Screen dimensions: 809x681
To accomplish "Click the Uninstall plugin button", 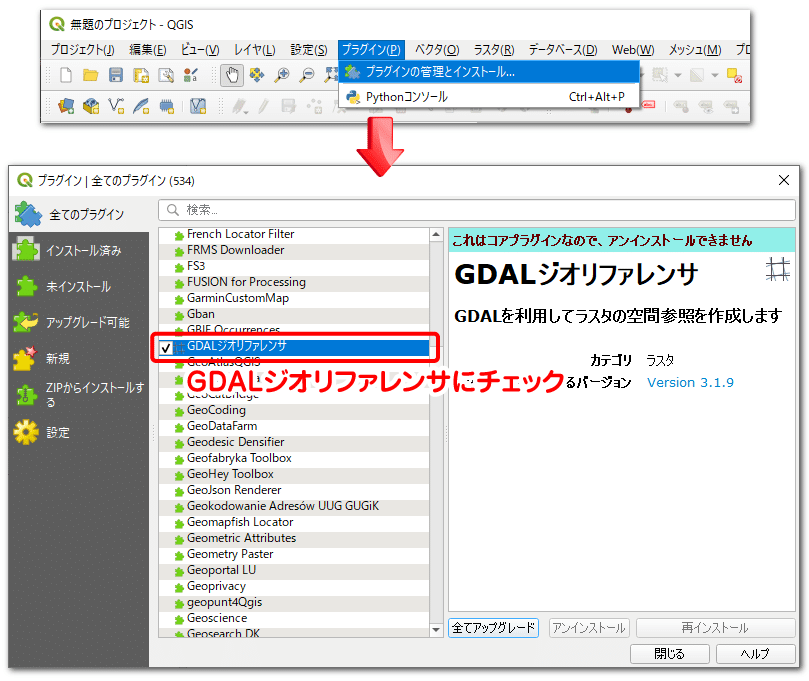I will (x=589, y=628).
